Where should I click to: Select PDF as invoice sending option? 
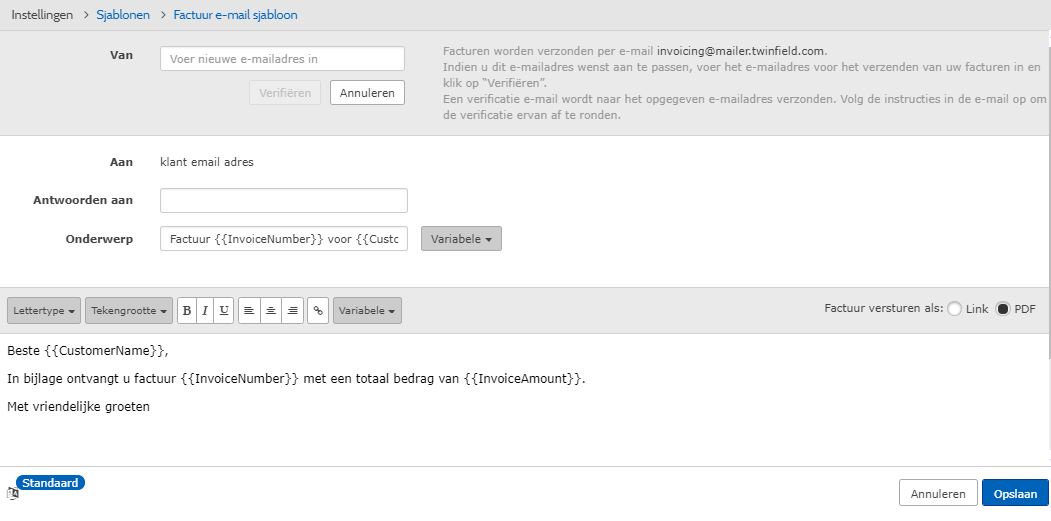click(1003, 309)
